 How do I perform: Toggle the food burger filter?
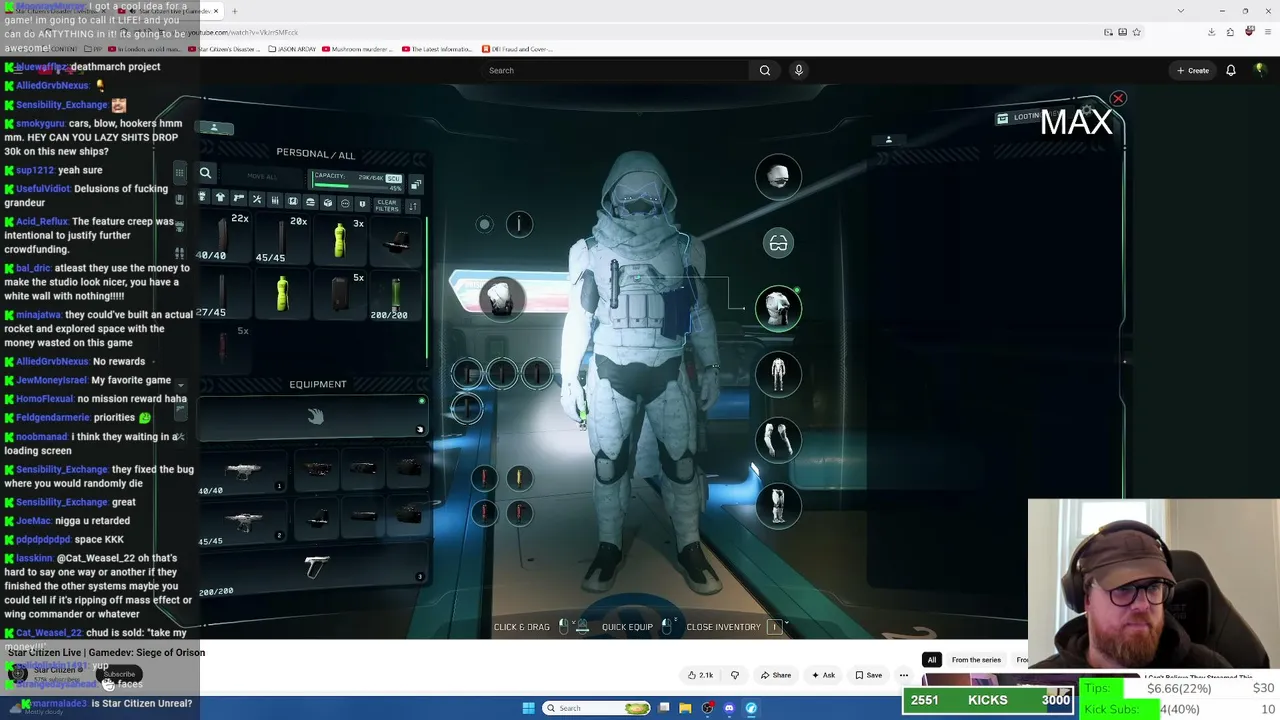(x=310, y=202)
